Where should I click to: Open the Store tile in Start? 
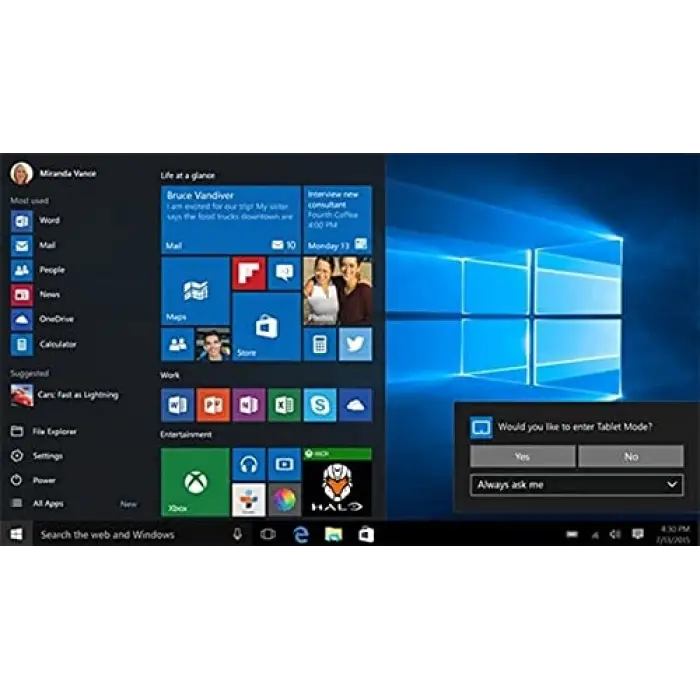click(267, 327)
